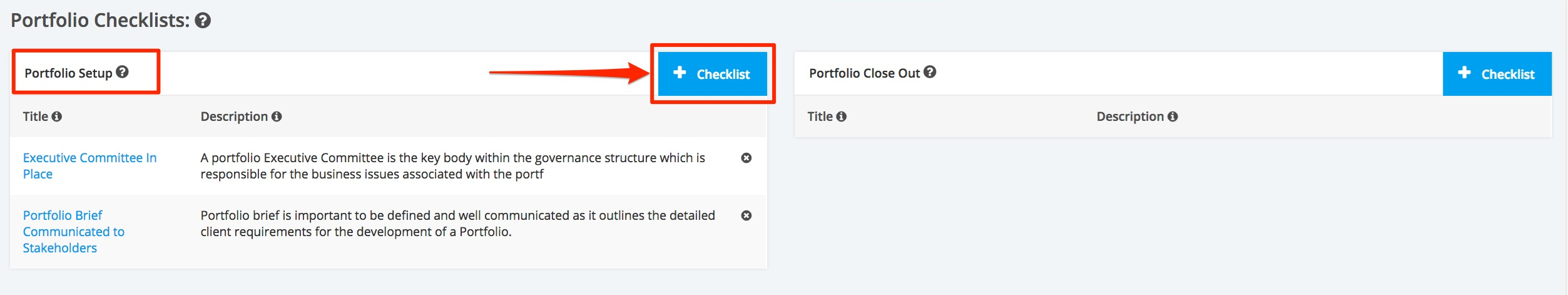Select the Portfolio brief description text
The height and width of the screenshot is (295, 1568).
click(x=458, y=224)
